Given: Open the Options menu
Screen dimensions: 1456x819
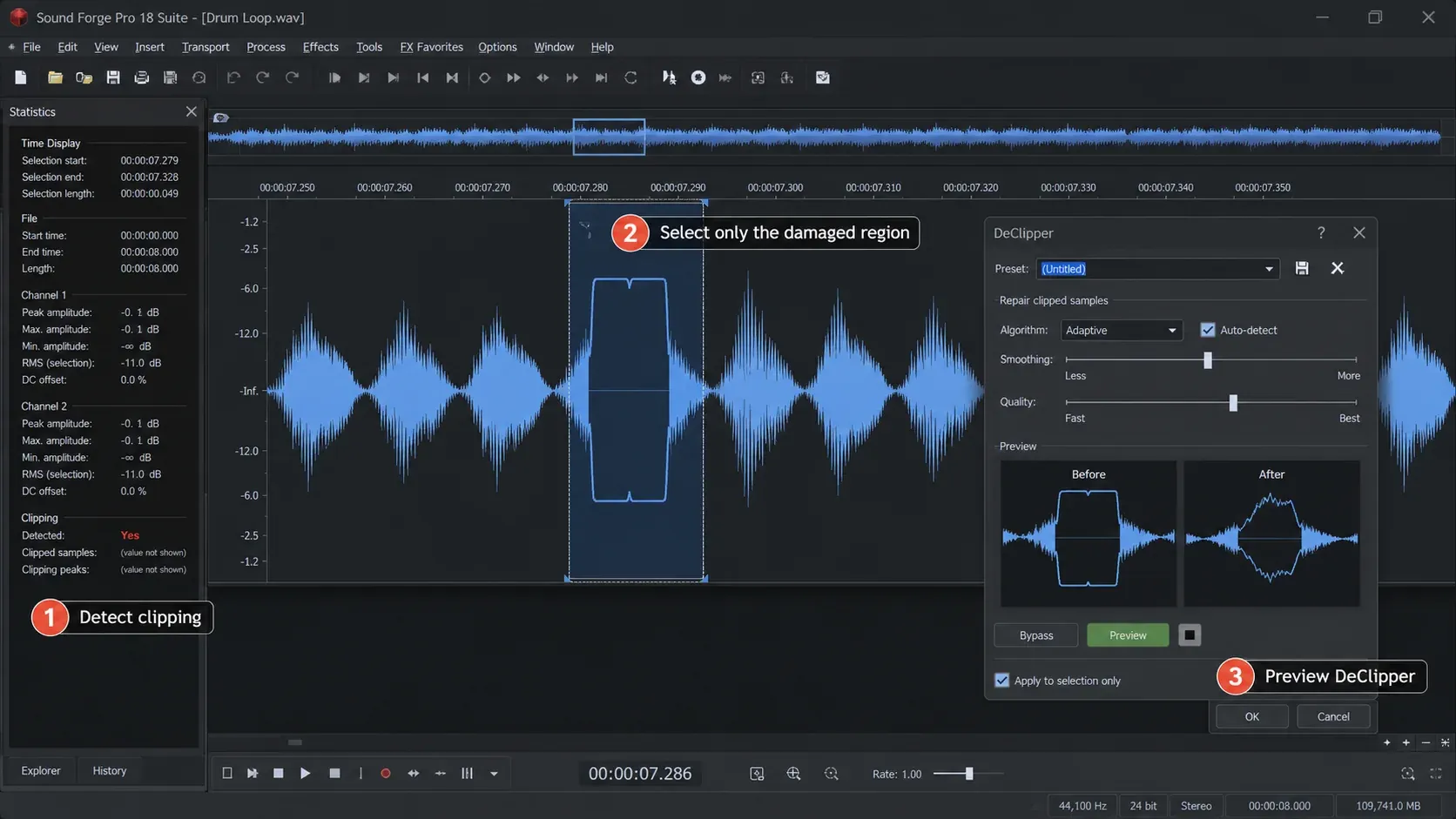Looking at the screenshot, I should (497, 47).
